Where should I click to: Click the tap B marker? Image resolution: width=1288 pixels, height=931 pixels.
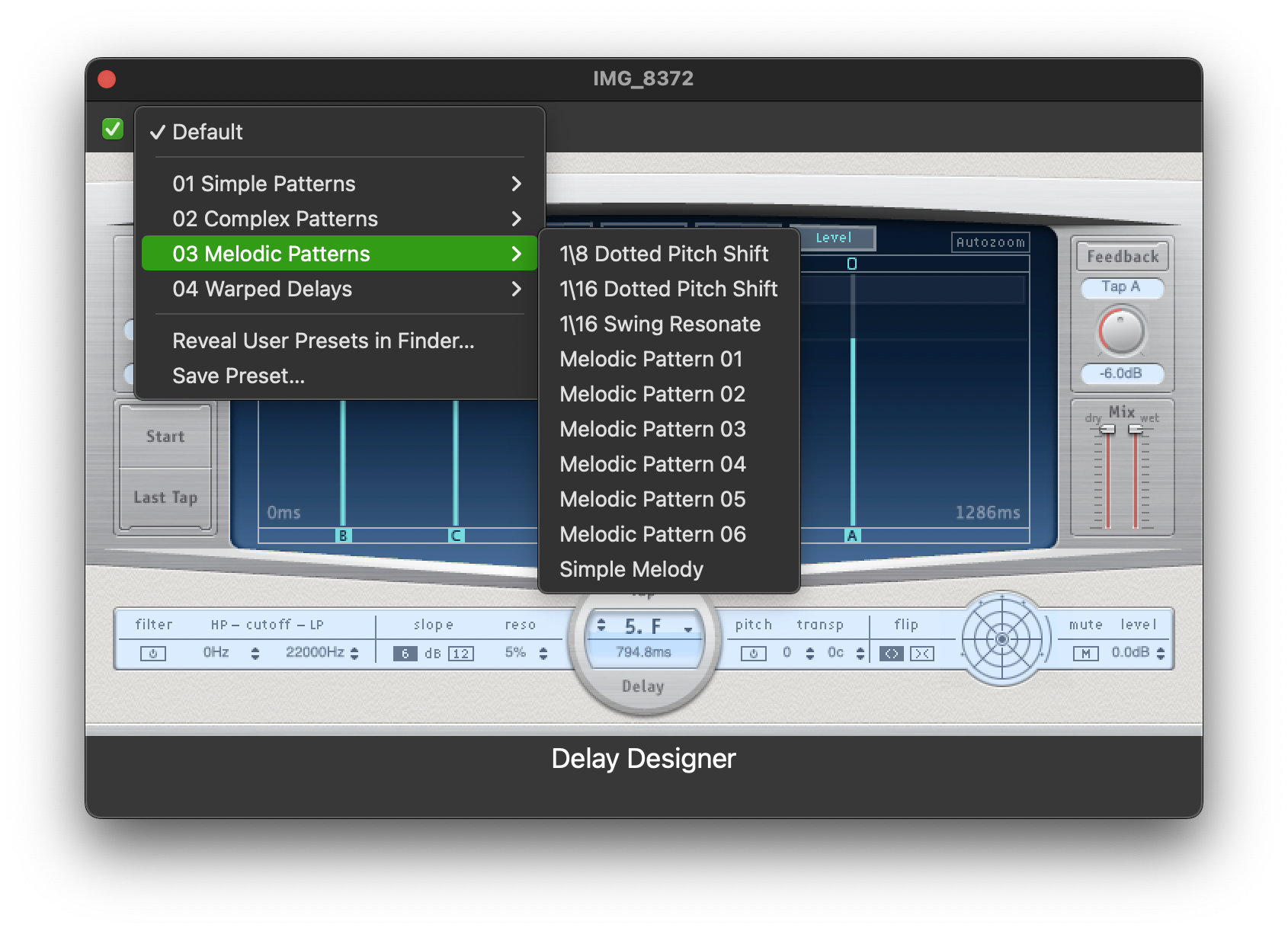coord(343,536)
